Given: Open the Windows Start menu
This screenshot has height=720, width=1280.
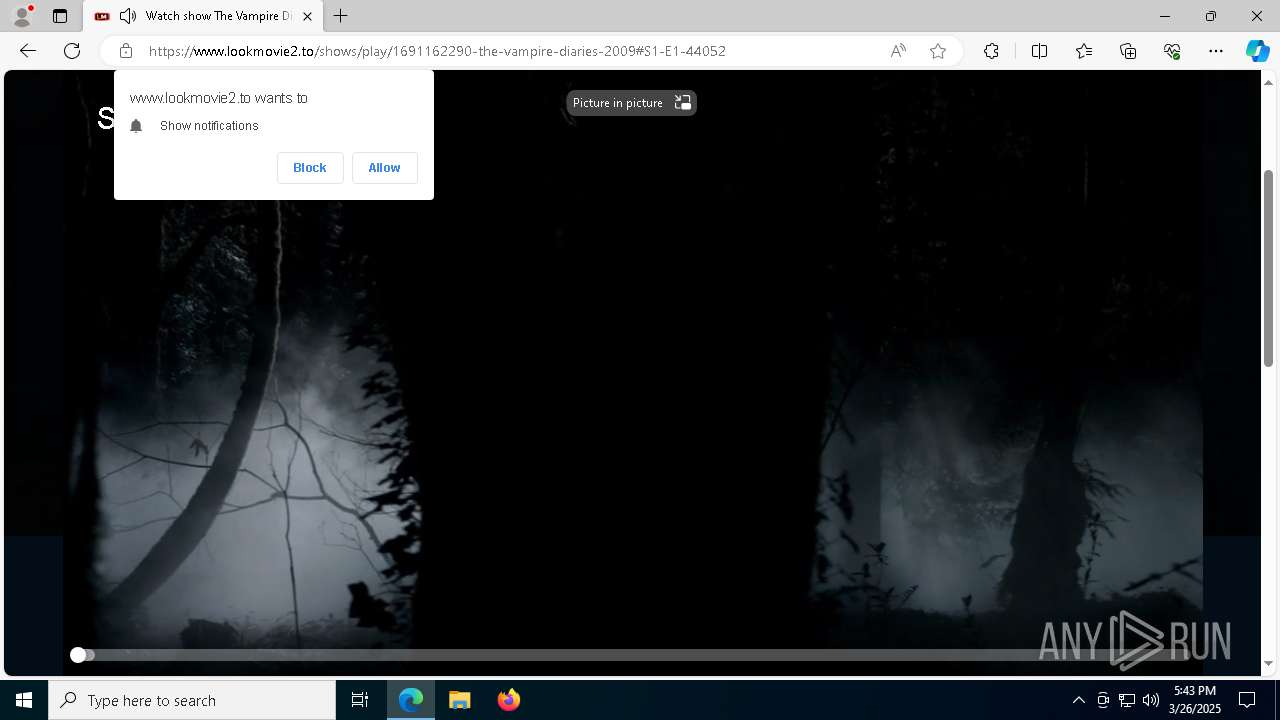Looking at the screenshot, I should [x=24, y=700].
